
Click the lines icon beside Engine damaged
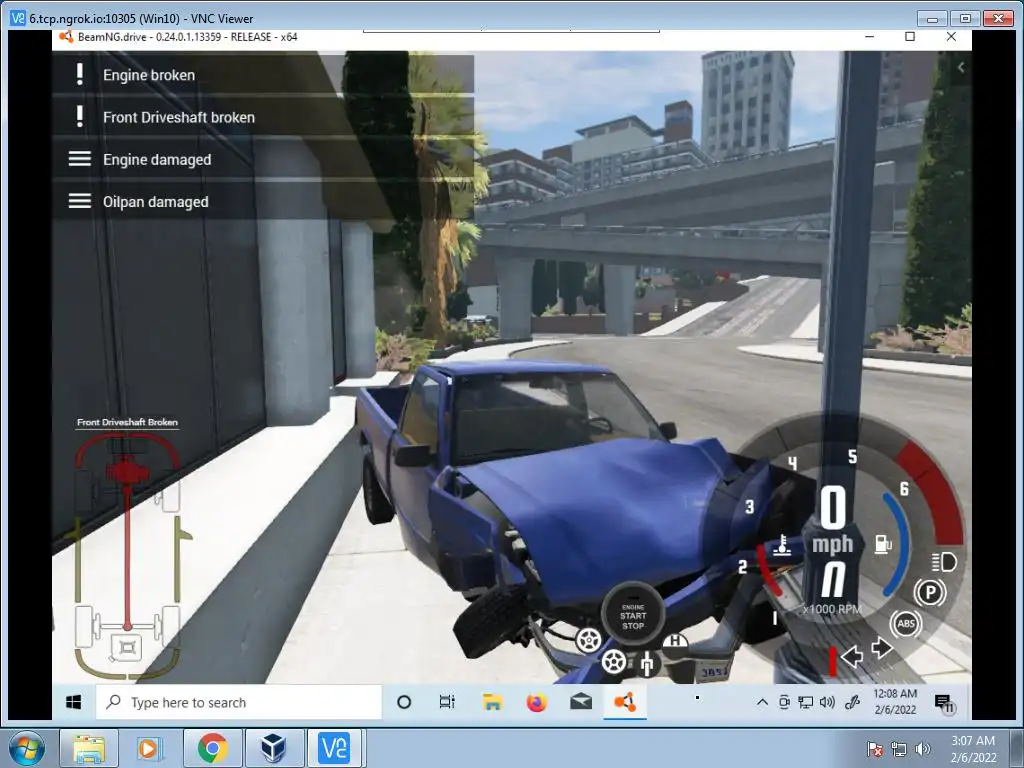[x=80, y=159]
